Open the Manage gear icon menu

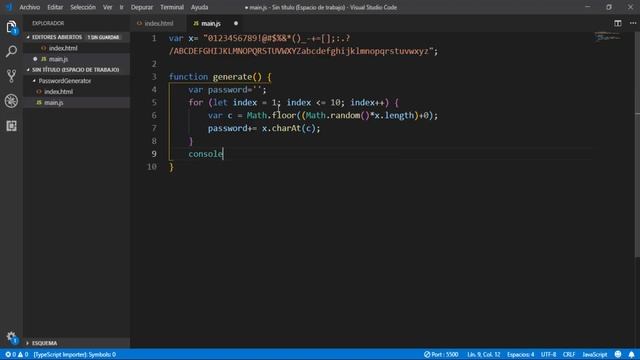pos(11,337)
